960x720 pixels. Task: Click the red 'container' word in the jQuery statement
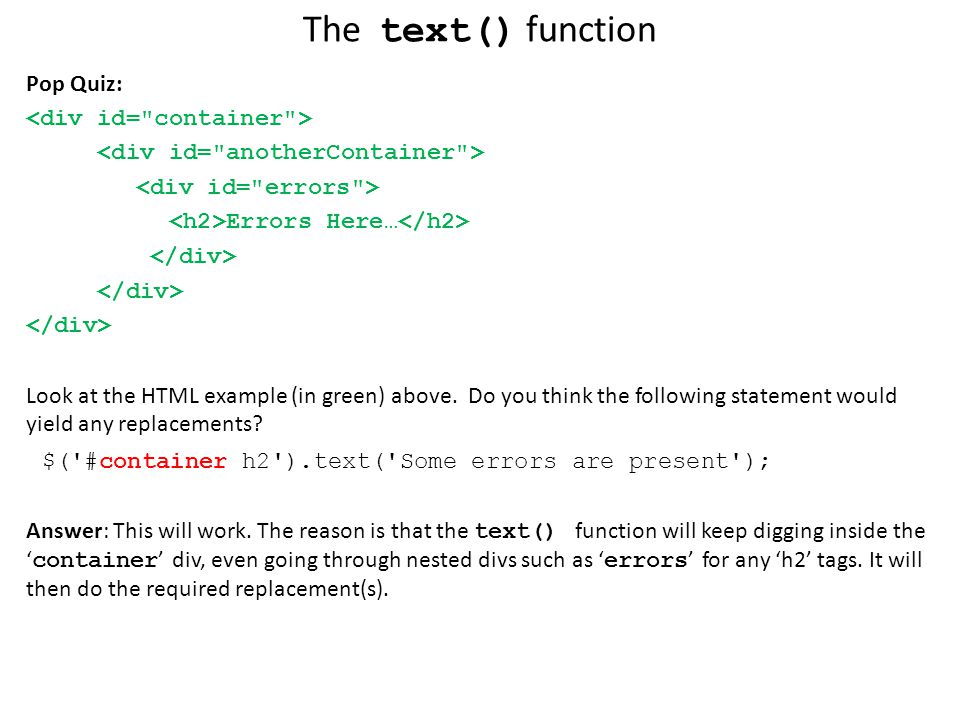163,460
